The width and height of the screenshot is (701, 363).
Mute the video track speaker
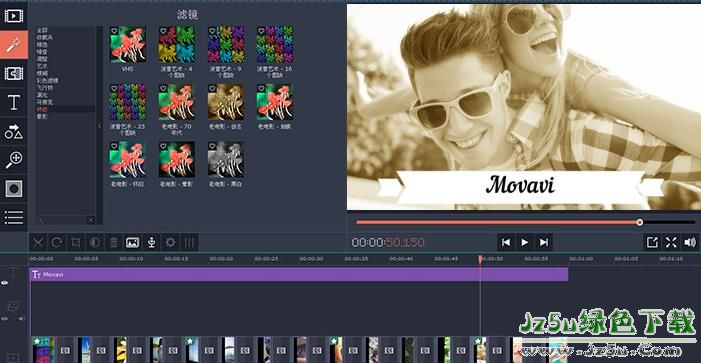pos(21,319)
